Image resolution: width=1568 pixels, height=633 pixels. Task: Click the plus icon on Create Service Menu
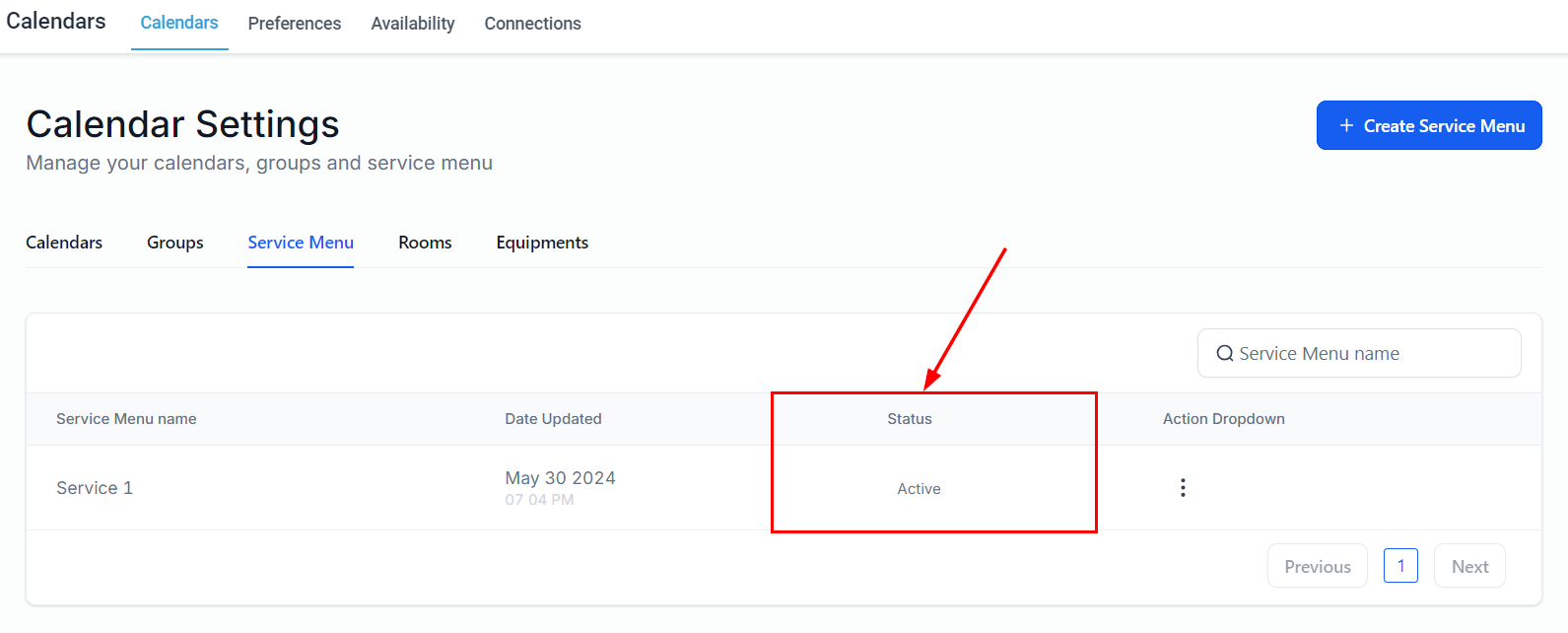pyautogui.click(x=1346, y=126)
